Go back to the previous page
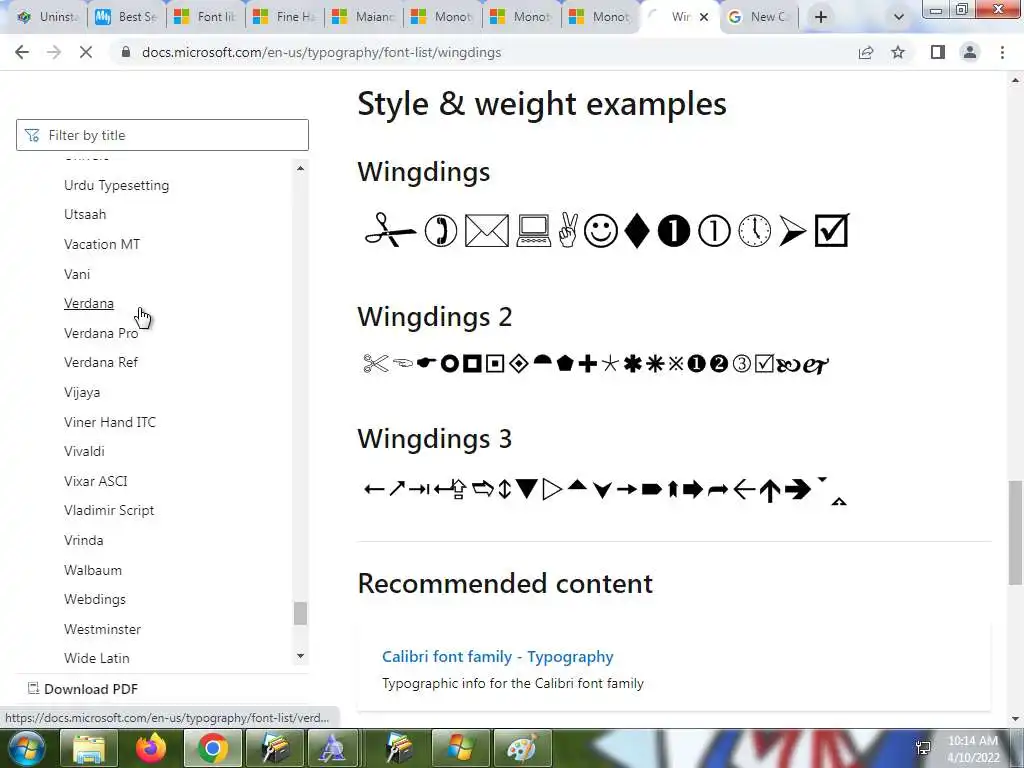The height and width of the screenshot is (768, 1024). point(22,52)
